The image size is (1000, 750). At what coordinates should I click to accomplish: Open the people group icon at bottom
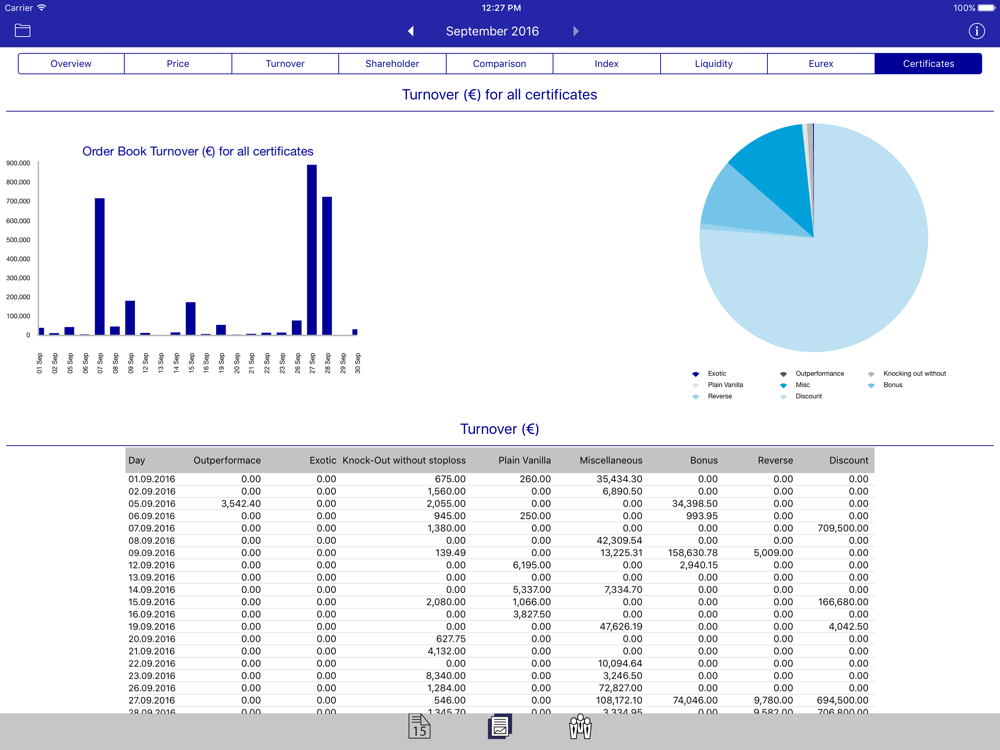coord(580,727)
